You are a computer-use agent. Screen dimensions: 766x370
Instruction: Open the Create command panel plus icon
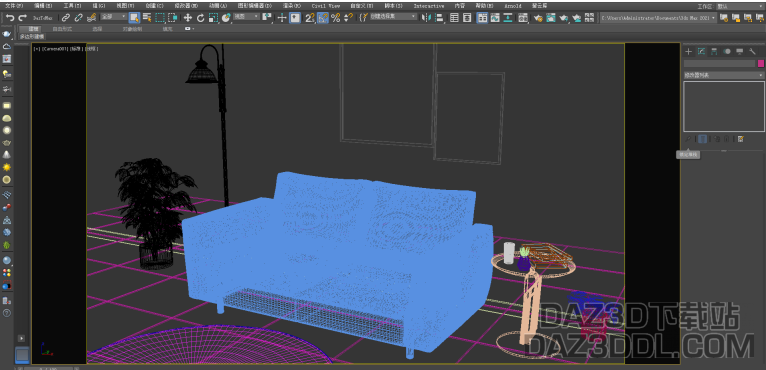[689, 51]
